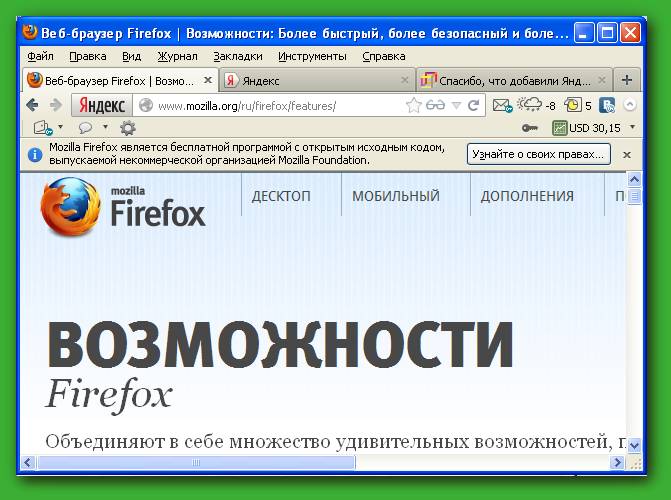Image resolution: width=671 pixels, height=500 pixels.
Task: Click the blue toolbar icon beside traffic indicator
Action: (606, 105)
